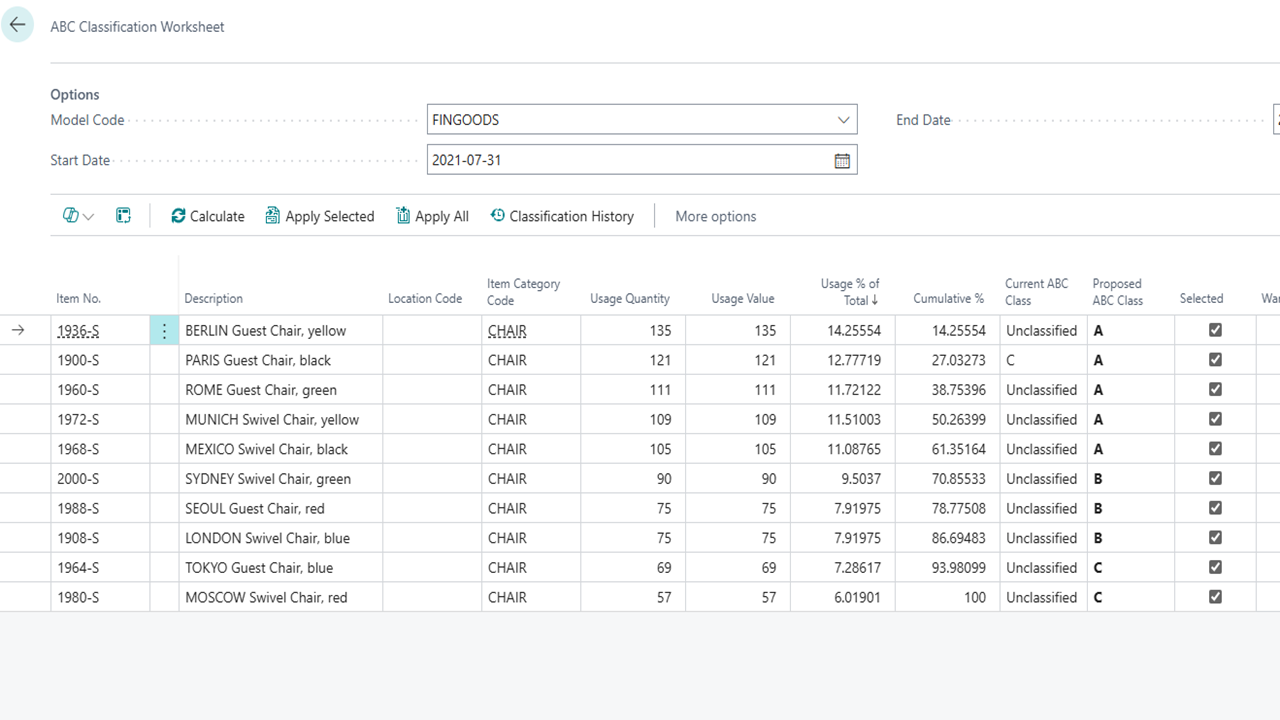Click cumulative value 93.98099
The width and height of the screenshot is (1280, 720).
pos(958,568)
